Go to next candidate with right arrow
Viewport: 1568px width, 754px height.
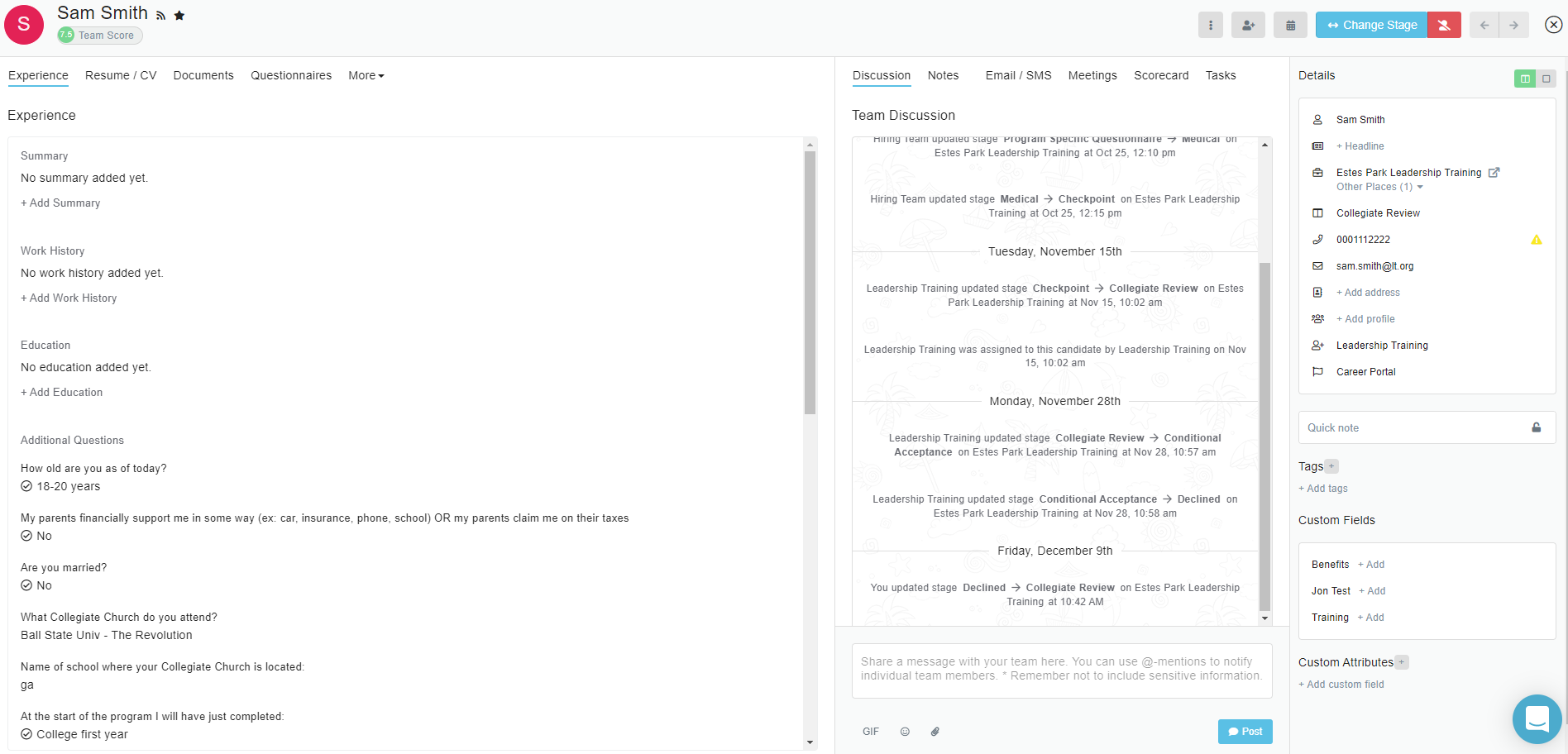(1513, 26)
